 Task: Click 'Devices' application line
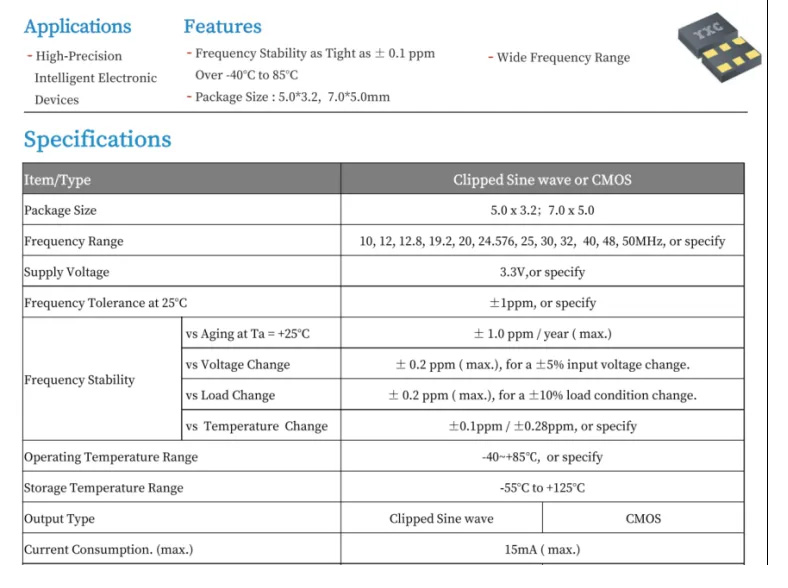(x=57, y=100)
